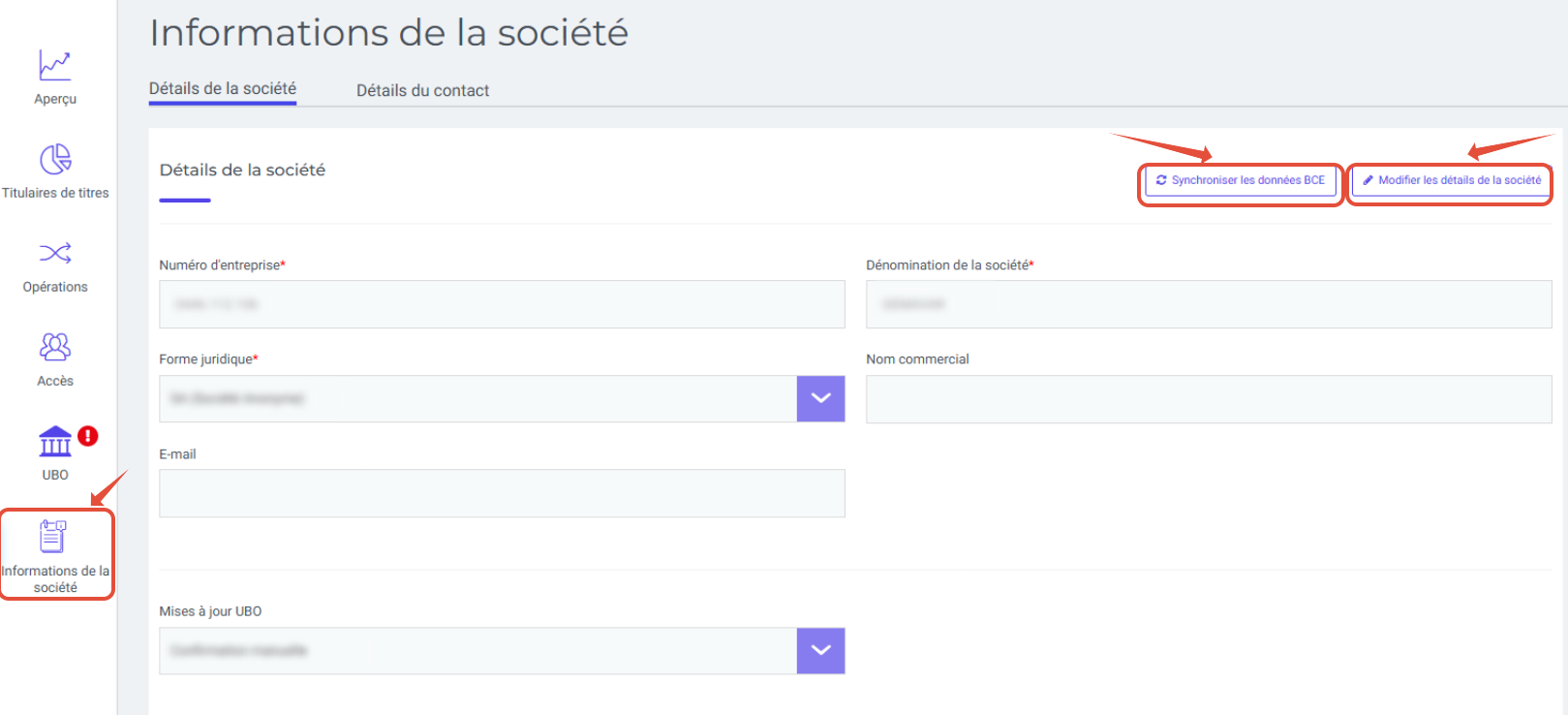This screenshot has height=715, width=1568.
Task: Open the UBO bank building icon
Action: coord(55,441)
